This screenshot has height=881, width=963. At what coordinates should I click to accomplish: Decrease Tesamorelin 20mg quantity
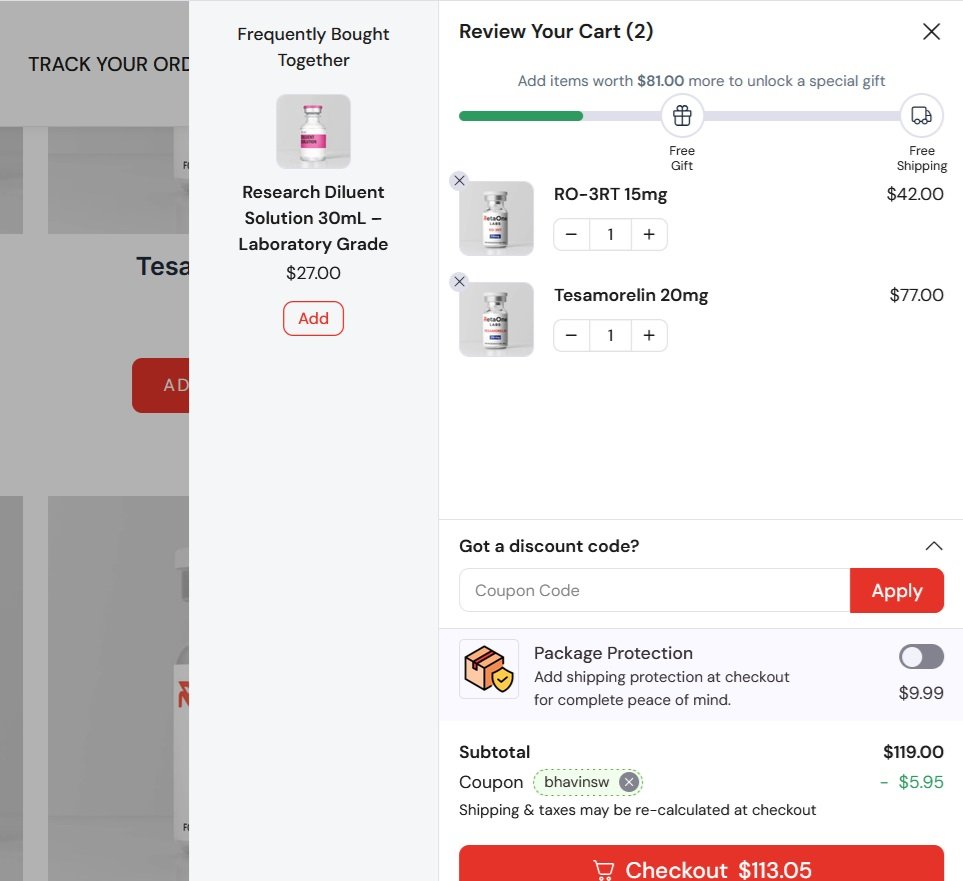tap(571, 335)
